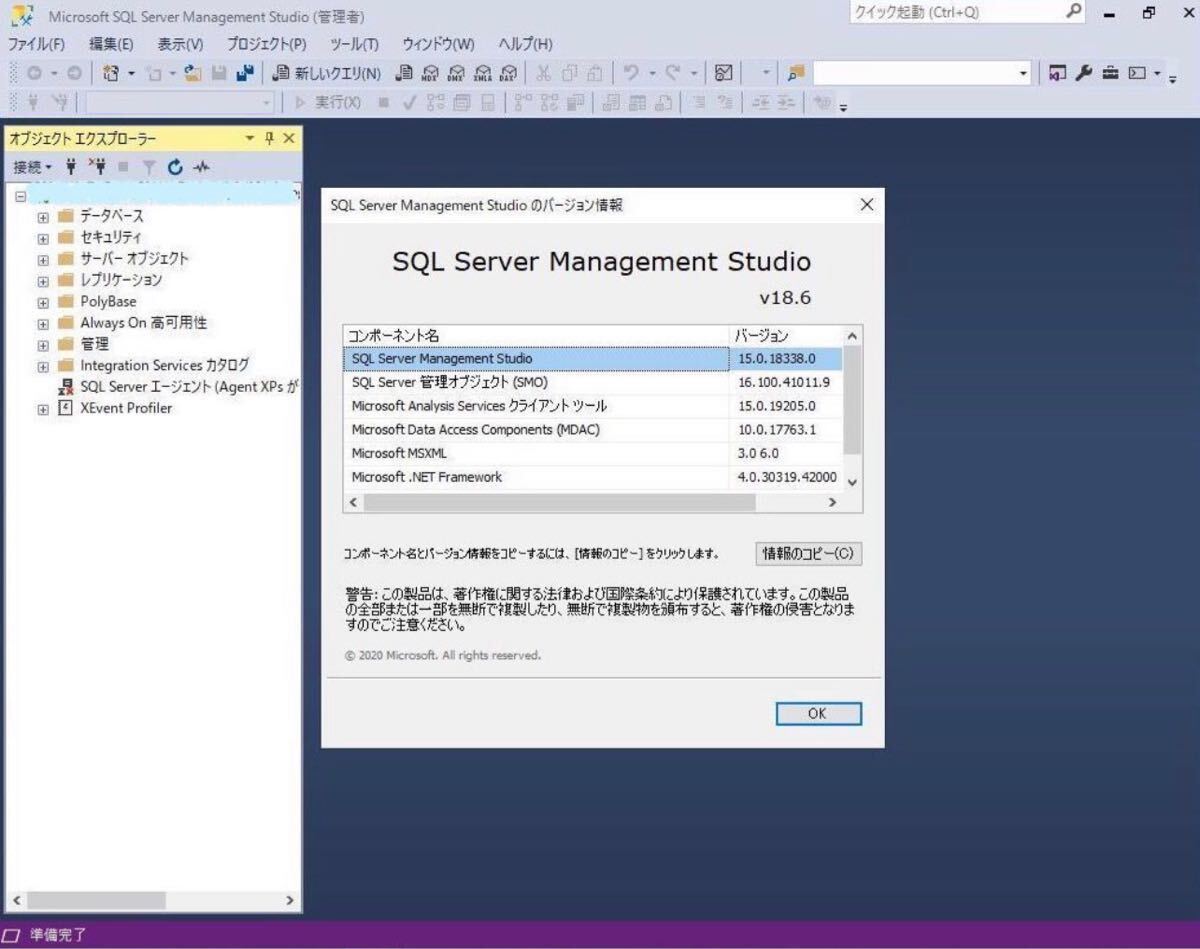The image size is (1200, 949).
Task: Click the Save All double-disk icon
Action: [244, 73]
